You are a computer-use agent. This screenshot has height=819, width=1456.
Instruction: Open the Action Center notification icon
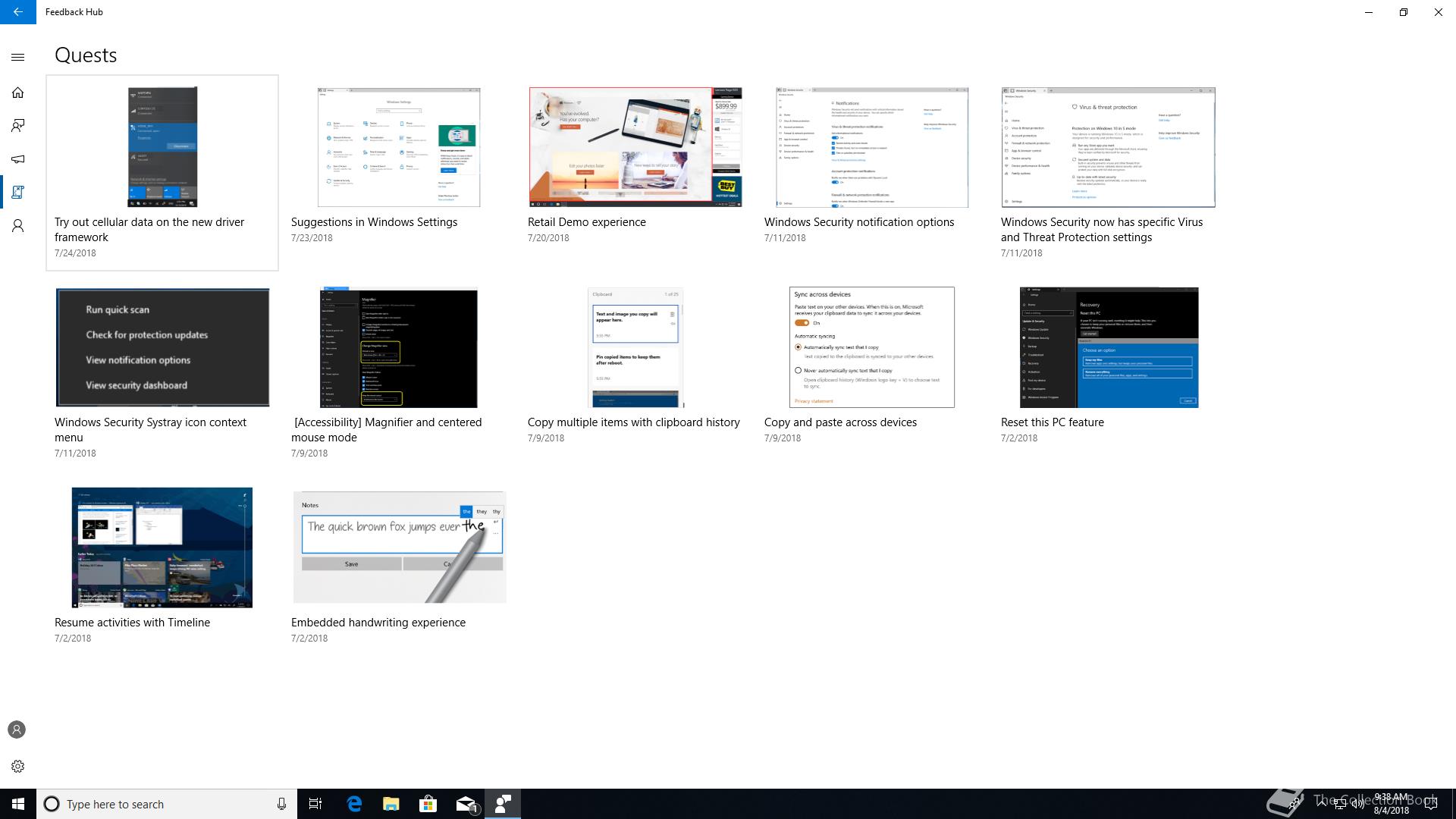1431,804
